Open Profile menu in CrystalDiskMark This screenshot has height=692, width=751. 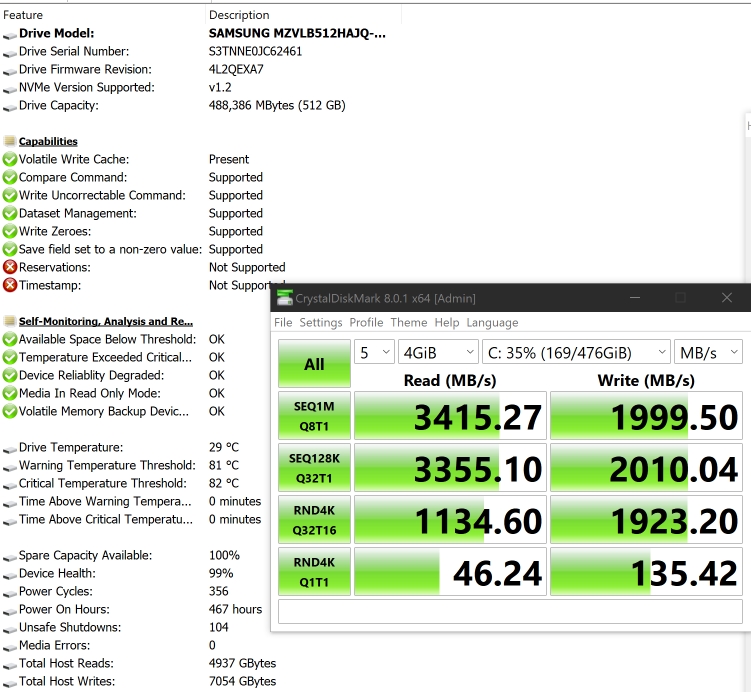(x=366, y=323)
